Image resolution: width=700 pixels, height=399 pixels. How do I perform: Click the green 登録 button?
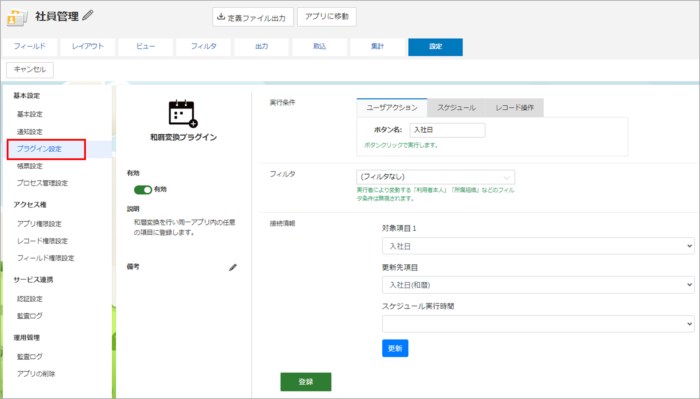click(306, 382)
